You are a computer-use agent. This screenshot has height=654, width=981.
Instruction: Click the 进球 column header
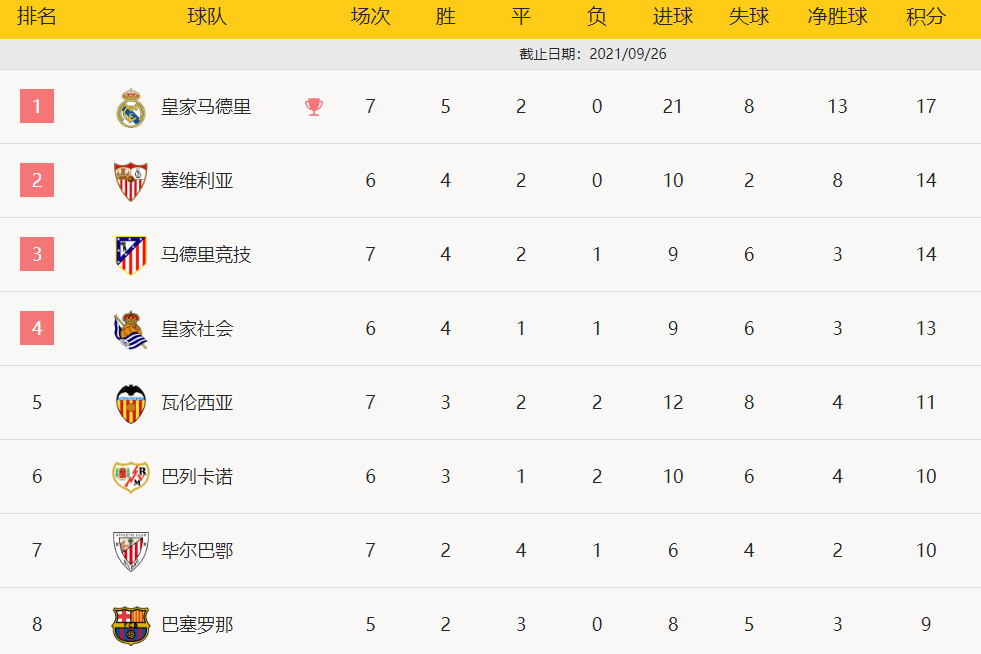pyautogui.click(x=672, y=18)
